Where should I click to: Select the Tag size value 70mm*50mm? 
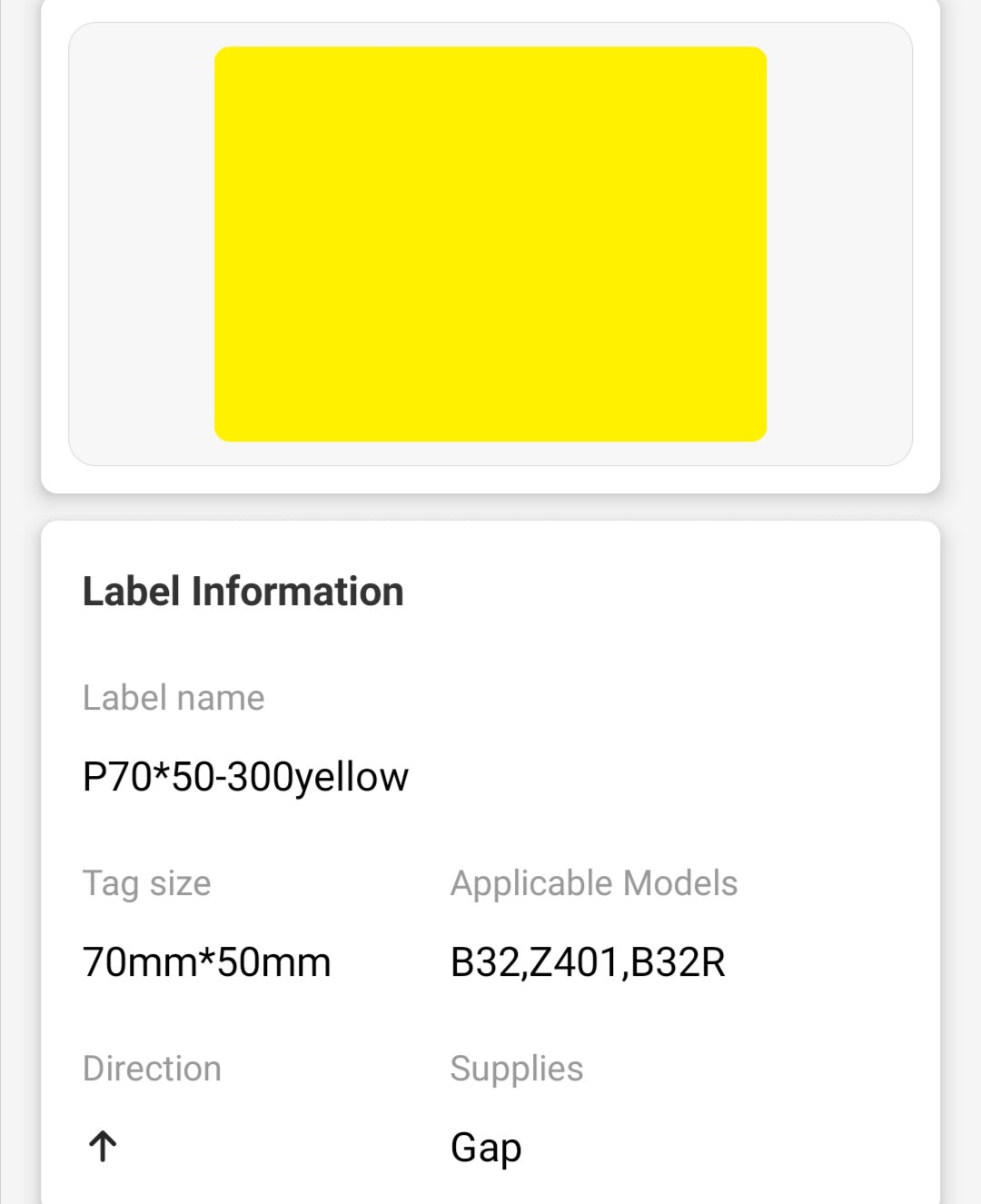pyautogui.click(x=206, y=960)
